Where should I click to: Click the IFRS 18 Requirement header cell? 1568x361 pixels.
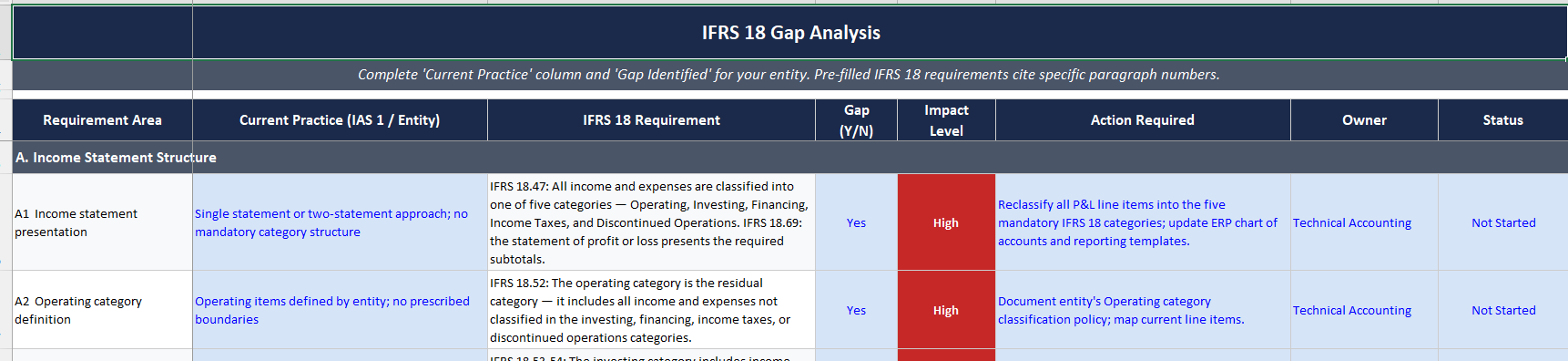651,120
